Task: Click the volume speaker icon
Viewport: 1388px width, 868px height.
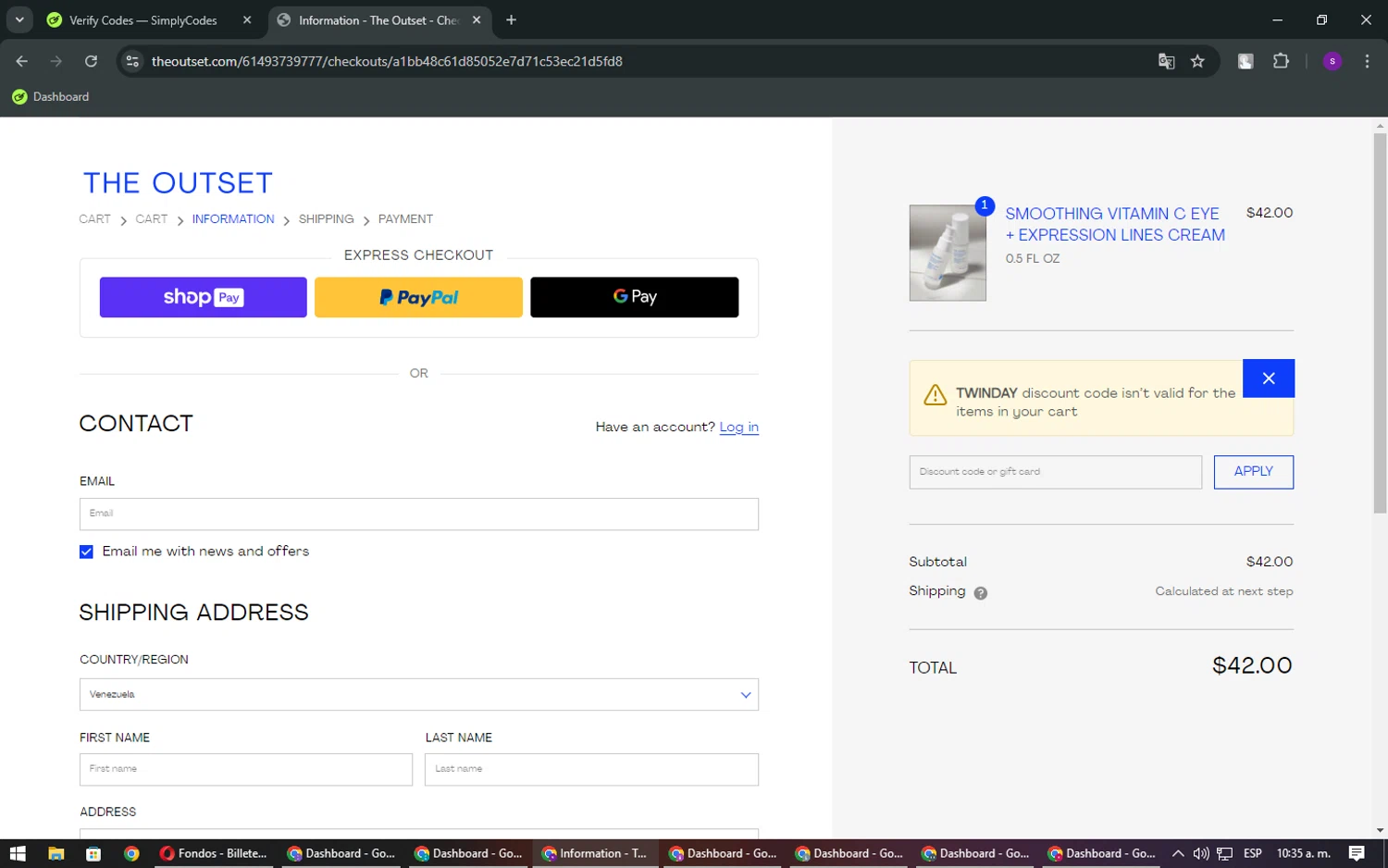Action: click(1201, 853)
